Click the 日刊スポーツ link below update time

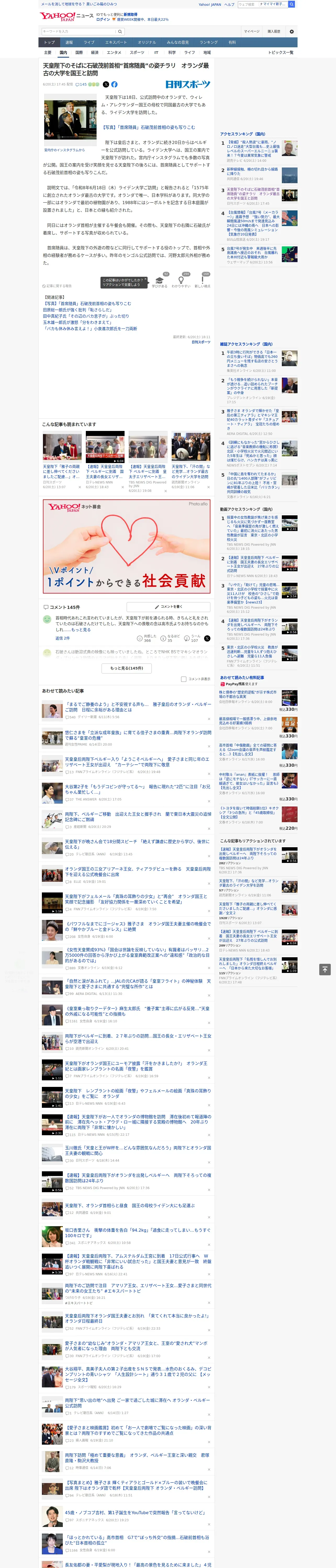[x=201, y=342]
